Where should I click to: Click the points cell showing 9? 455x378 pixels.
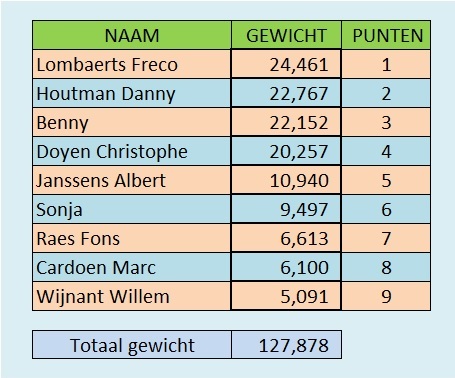point(386,296)
